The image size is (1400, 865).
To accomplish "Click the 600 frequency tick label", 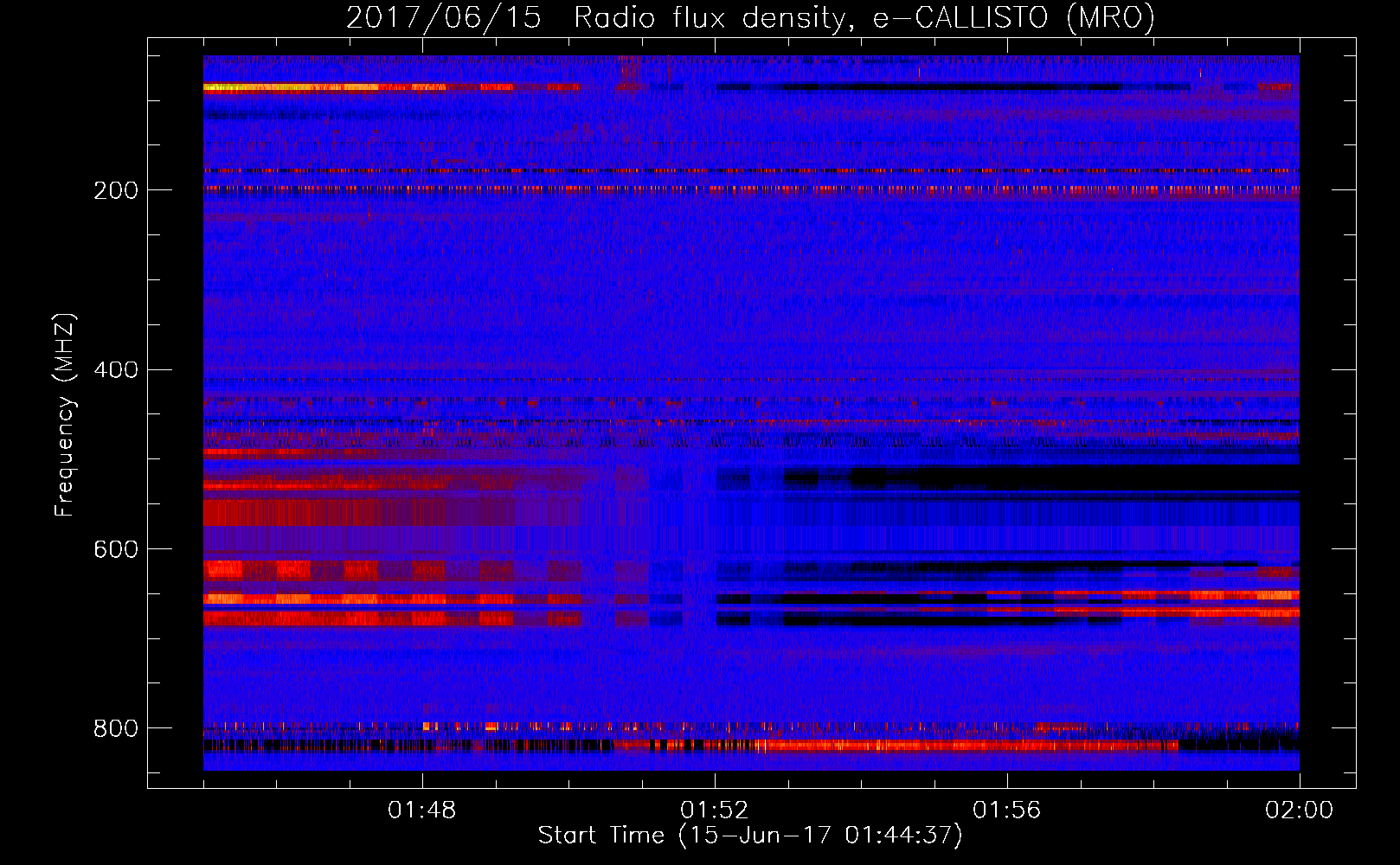I will point(116,550).
